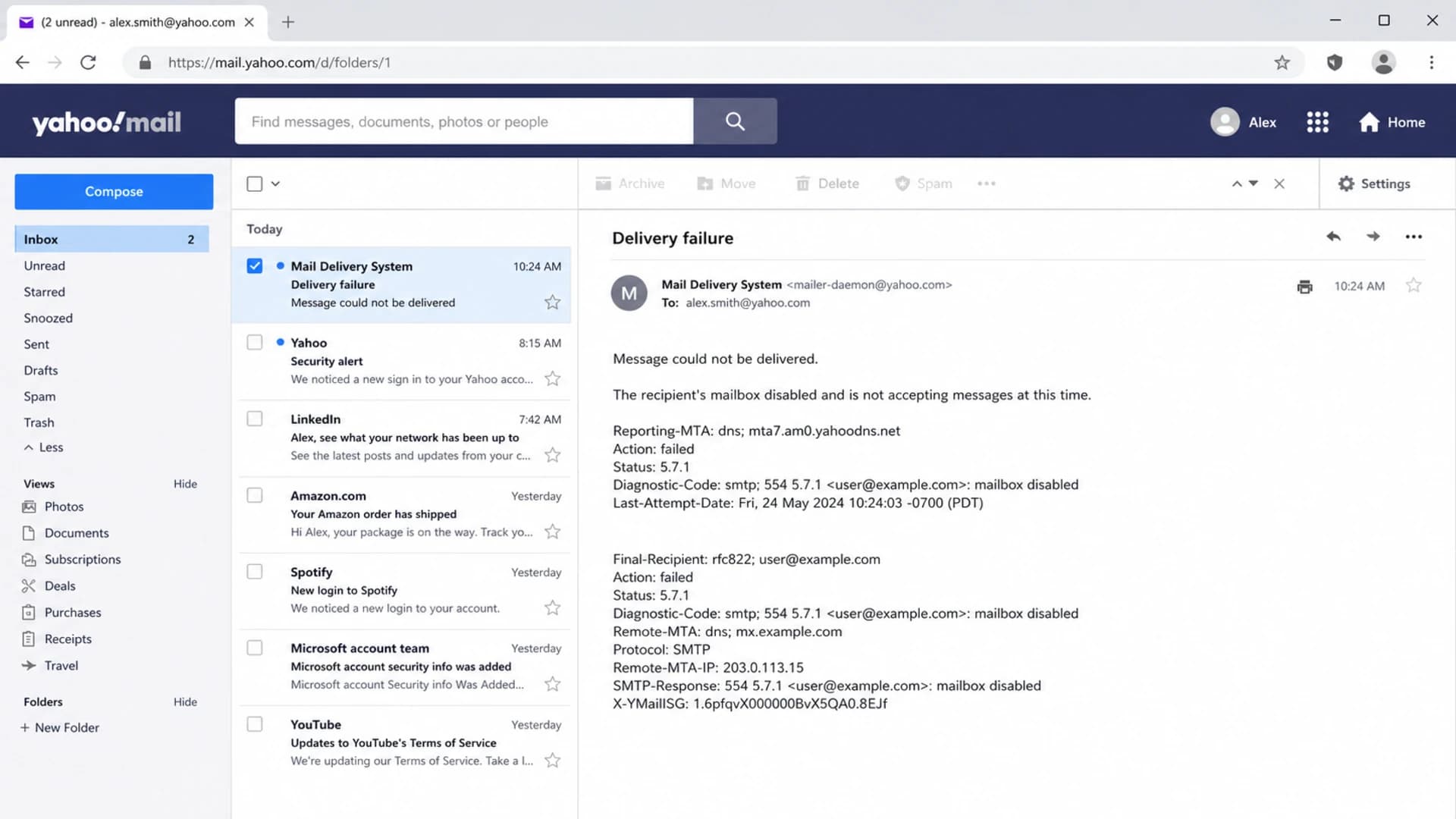
Task: Check the Amazon.com email checkbox
Action: 255,495
